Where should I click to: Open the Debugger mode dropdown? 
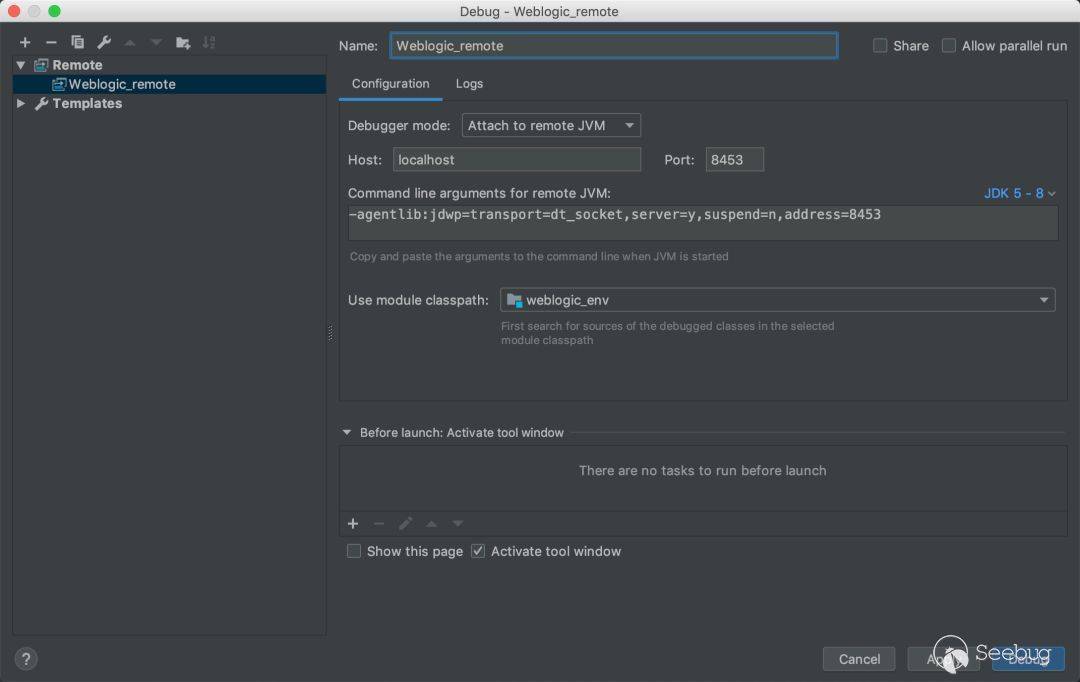point(551,125)
